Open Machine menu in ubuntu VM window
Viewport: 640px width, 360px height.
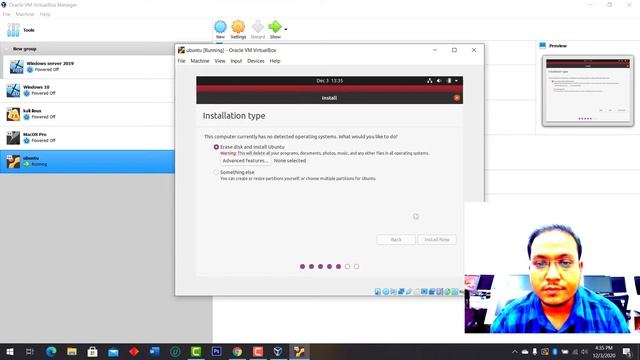(200, 61)
